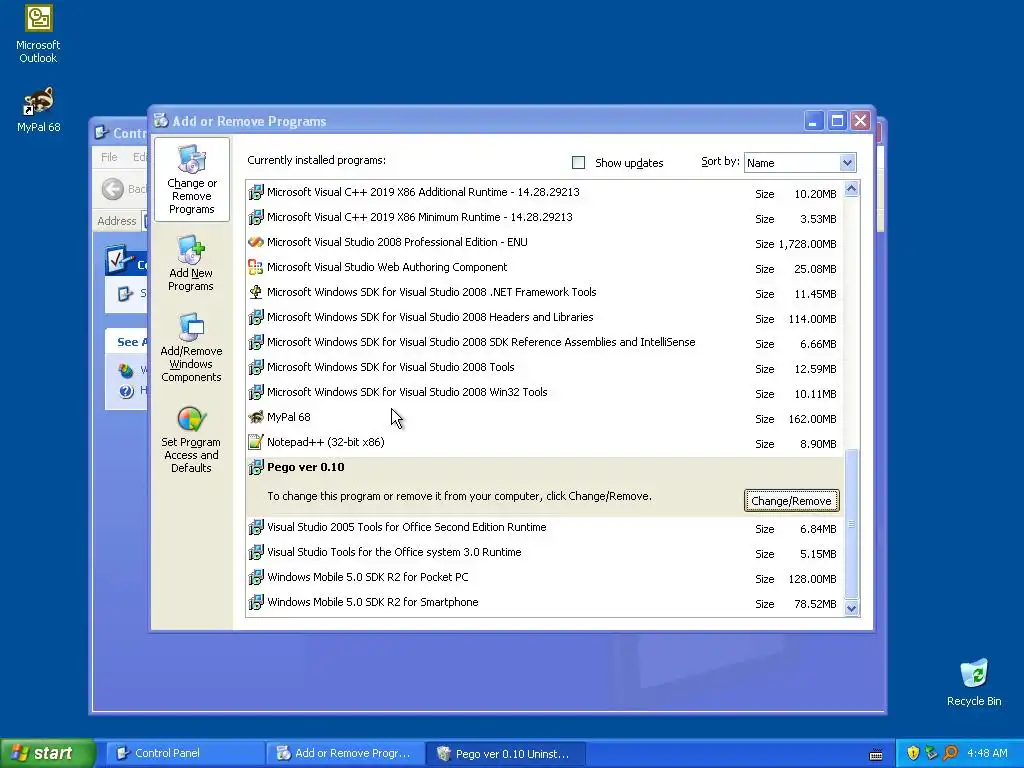The height and width of the screenshot is (768, 1024).
Task: Click Pego ver 0.10 entry icon
Action: point(256,467)
